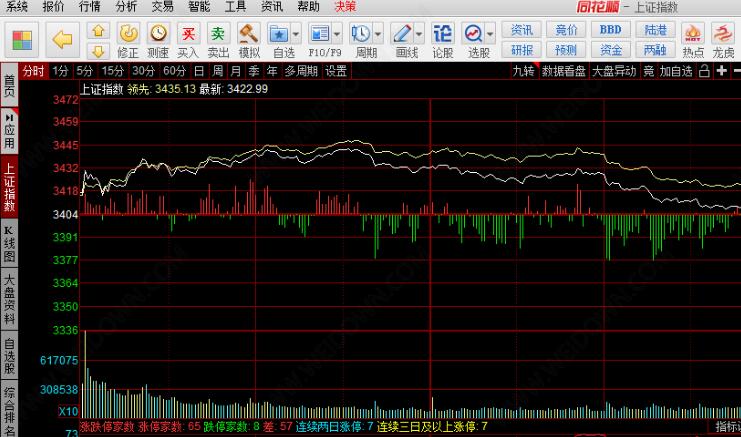741x437 pixels.
Task: Switch to the 60分 timeframe tab
Action: [174, 71]
